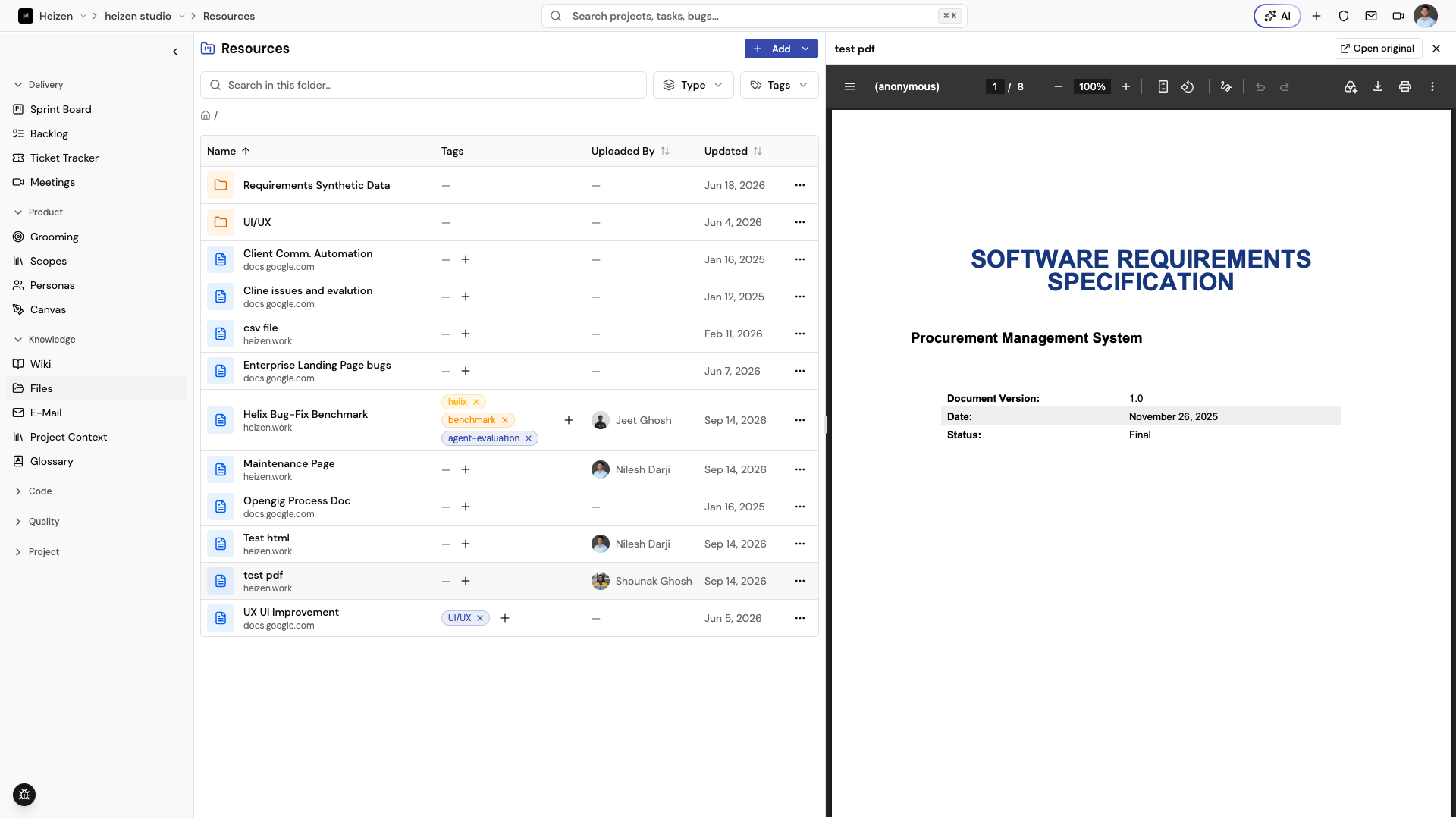Zoom out in the PDF viewer
Viewport: 1456px width, 819px height.
pos(1059,86)
